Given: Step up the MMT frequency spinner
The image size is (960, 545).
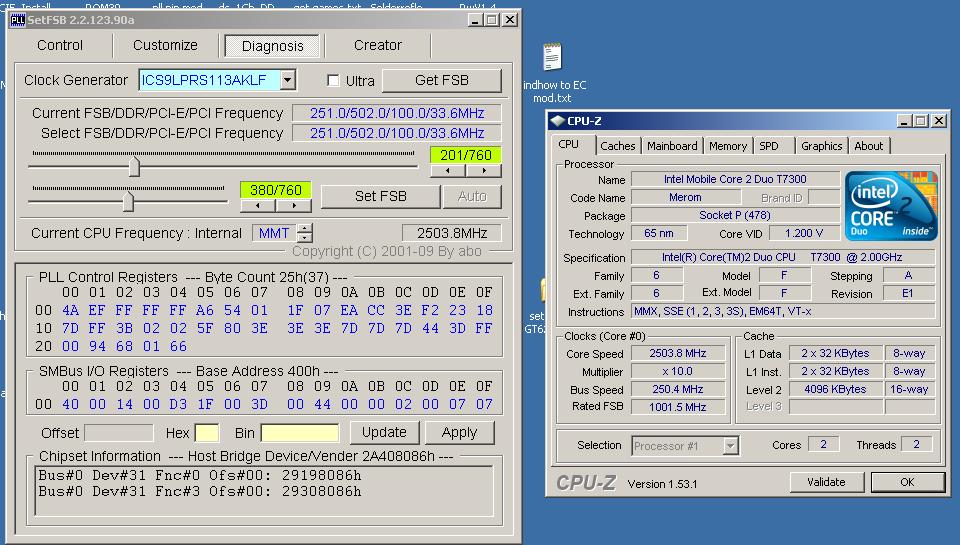Looking at the screenshot, I should (304, 228).
